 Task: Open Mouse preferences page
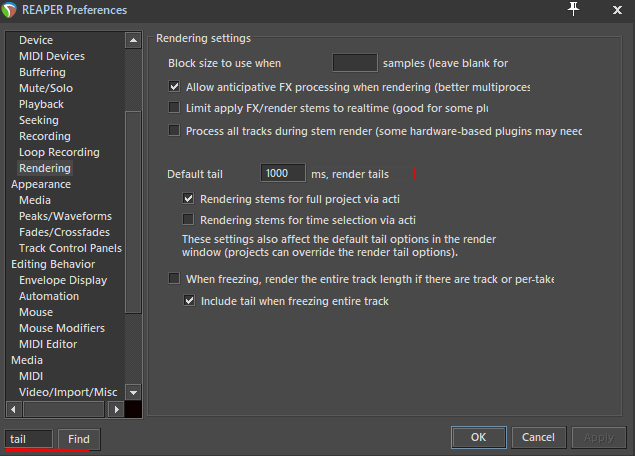coord(36,312)
